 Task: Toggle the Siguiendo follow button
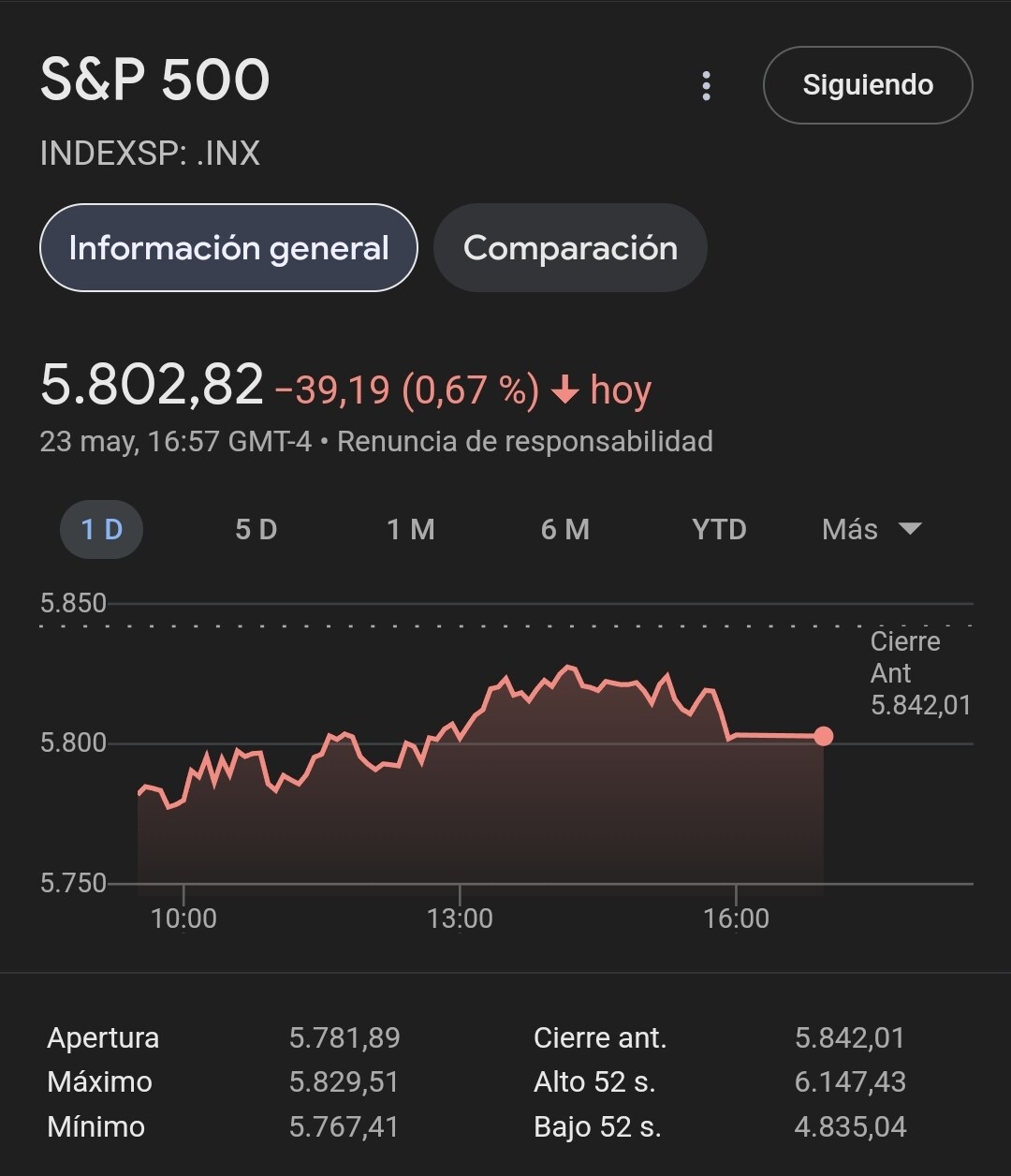(x=868, y=85)
